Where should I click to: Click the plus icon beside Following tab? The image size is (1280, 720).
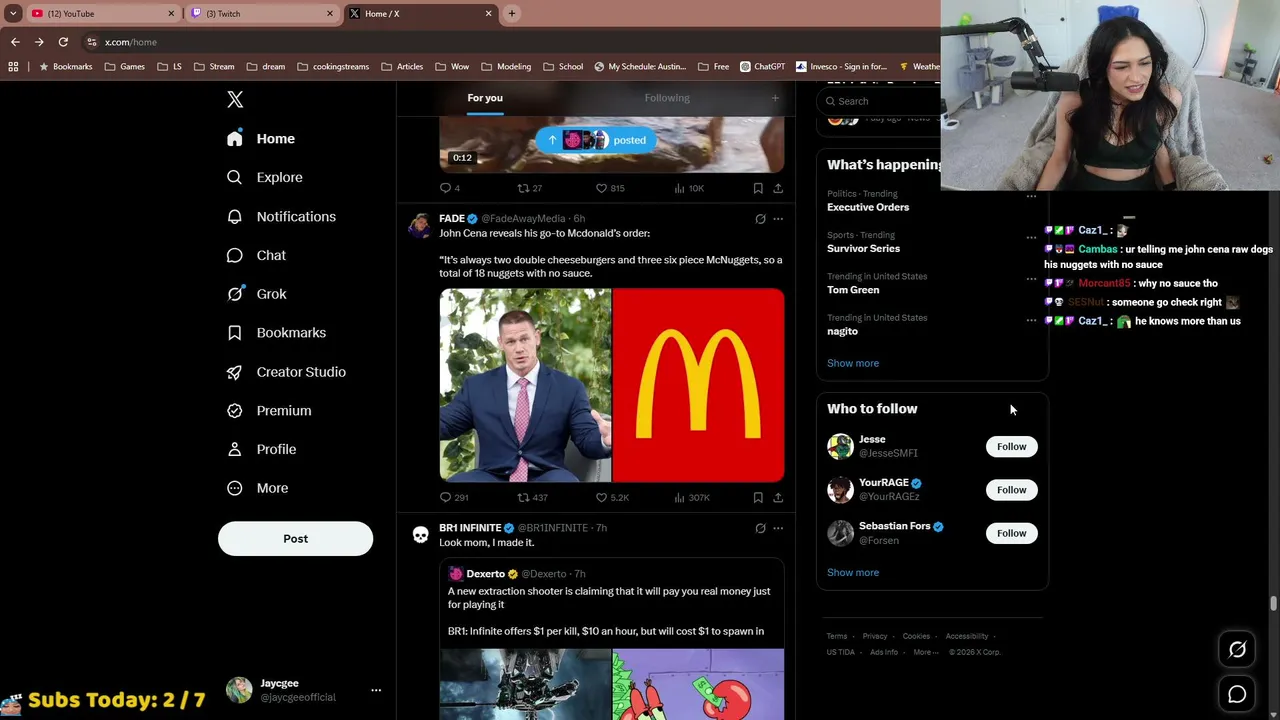(x=775, y=98)
